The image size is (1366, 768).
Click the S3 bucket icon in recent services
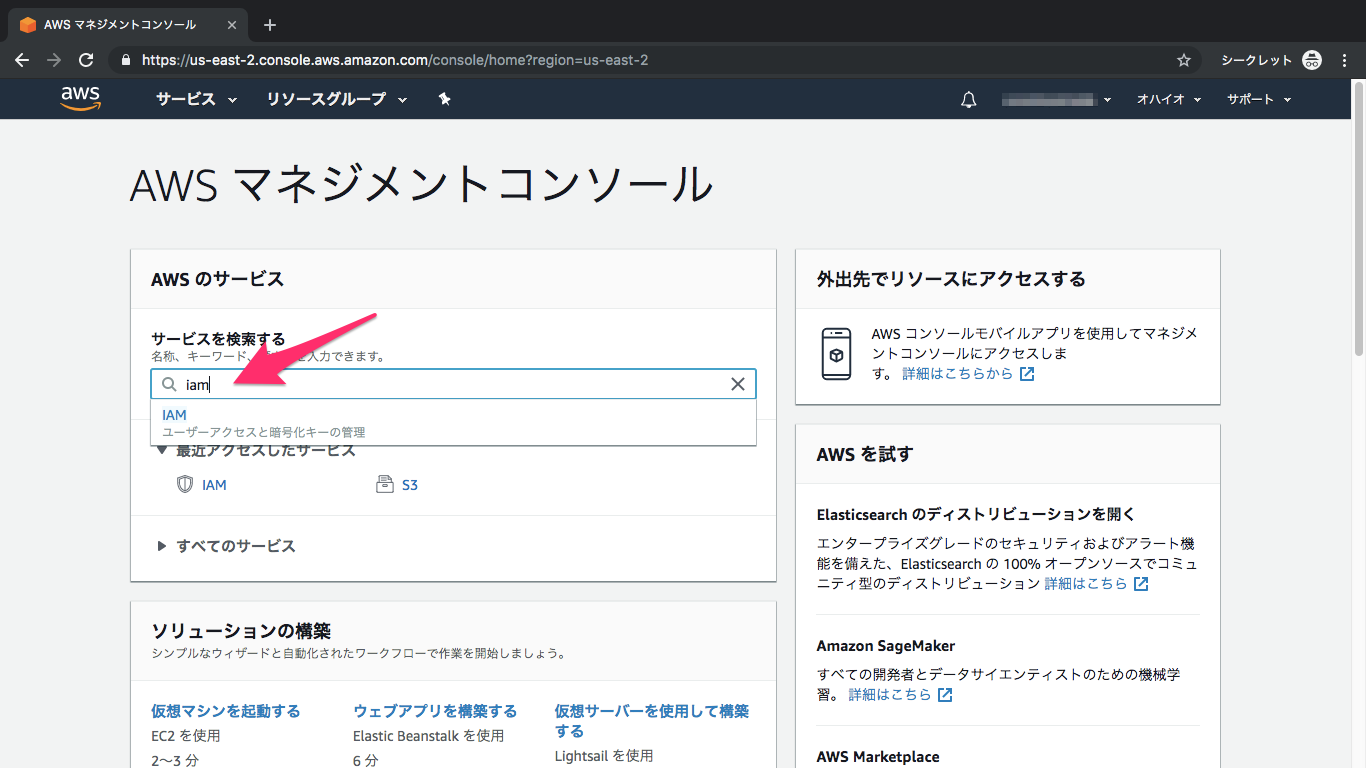(385, 485)
